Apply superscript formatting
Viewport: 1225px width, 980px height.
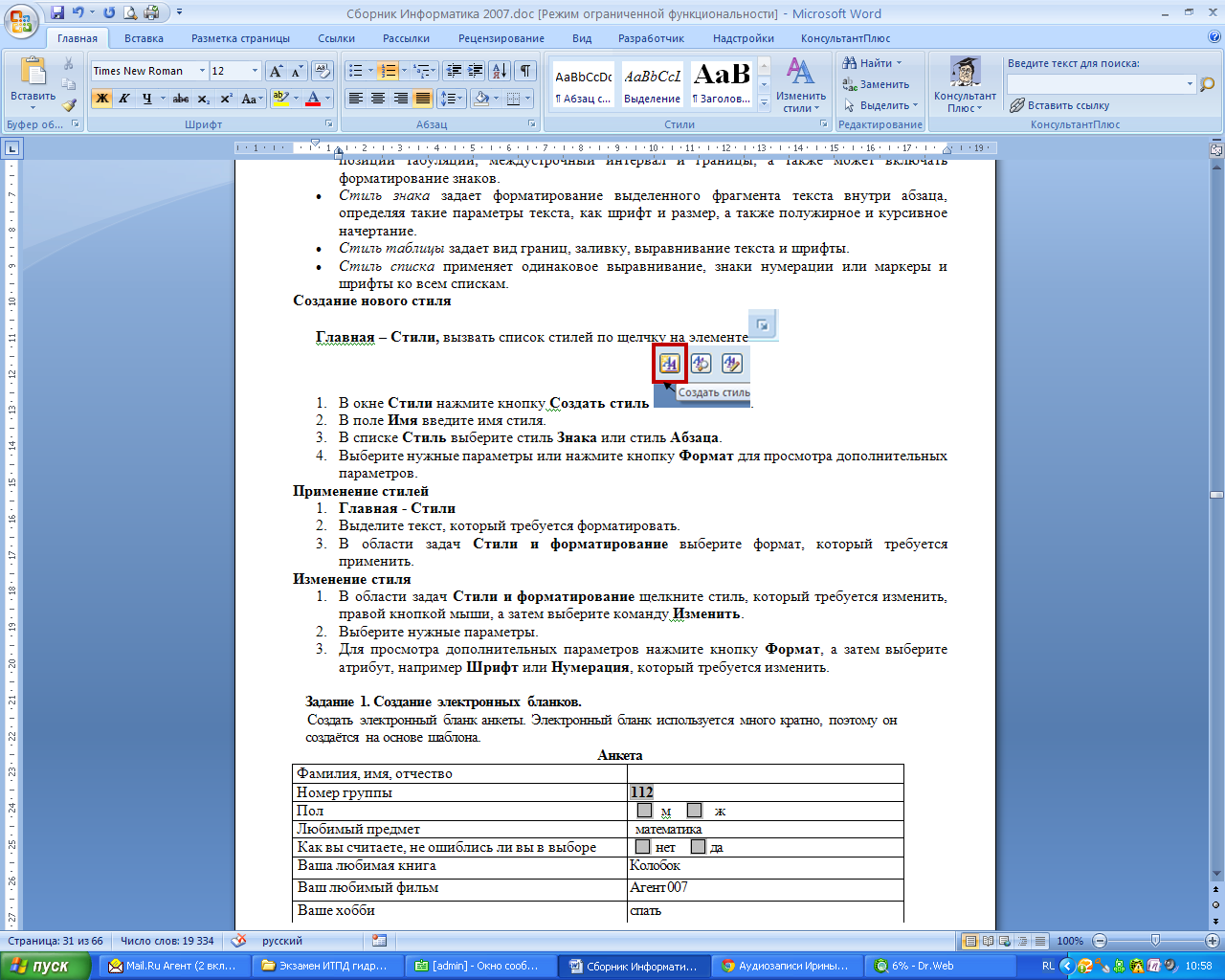(x=226, y=99)
